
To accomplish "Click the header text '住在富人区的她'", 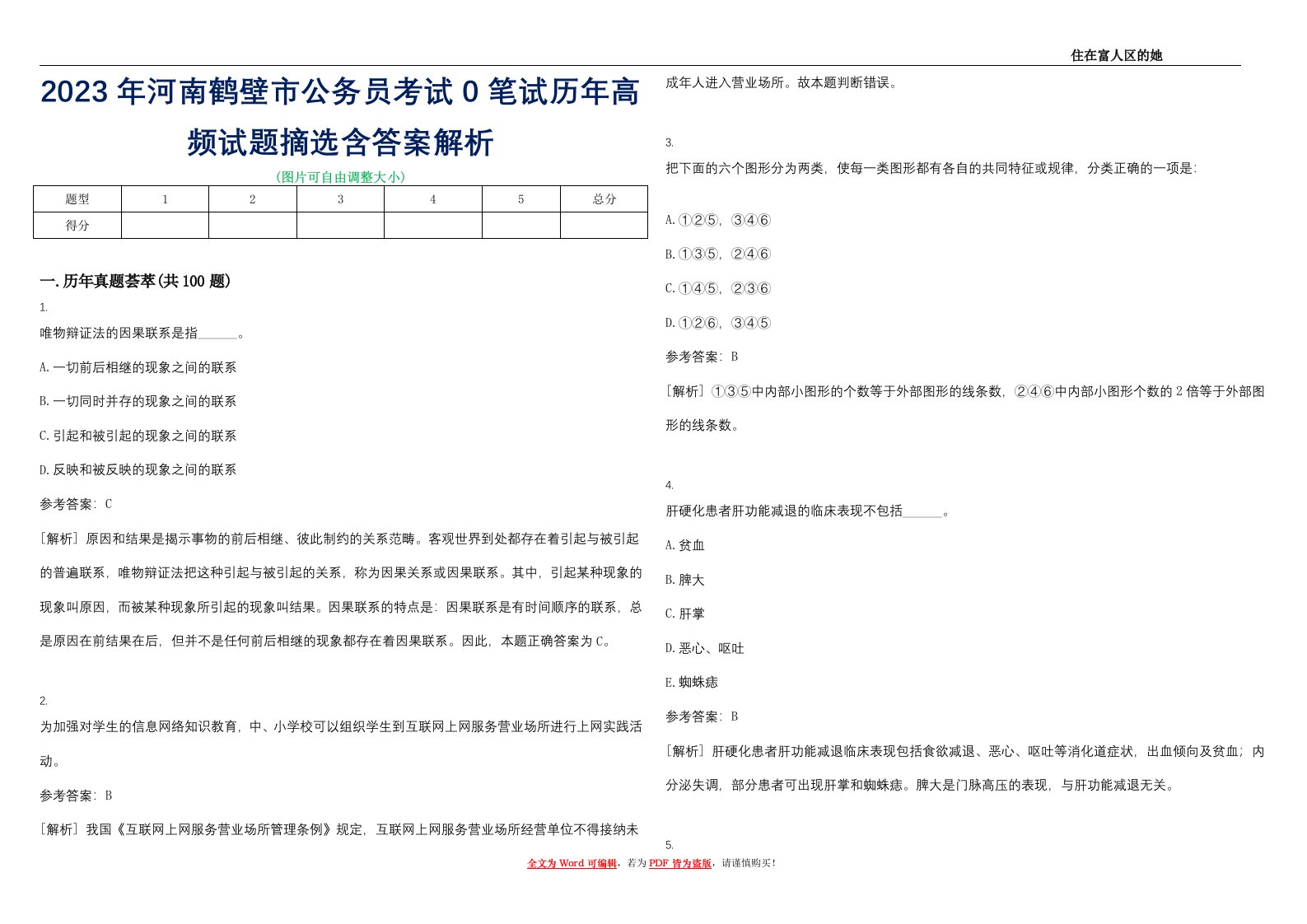I will [x=1116, y=55].
